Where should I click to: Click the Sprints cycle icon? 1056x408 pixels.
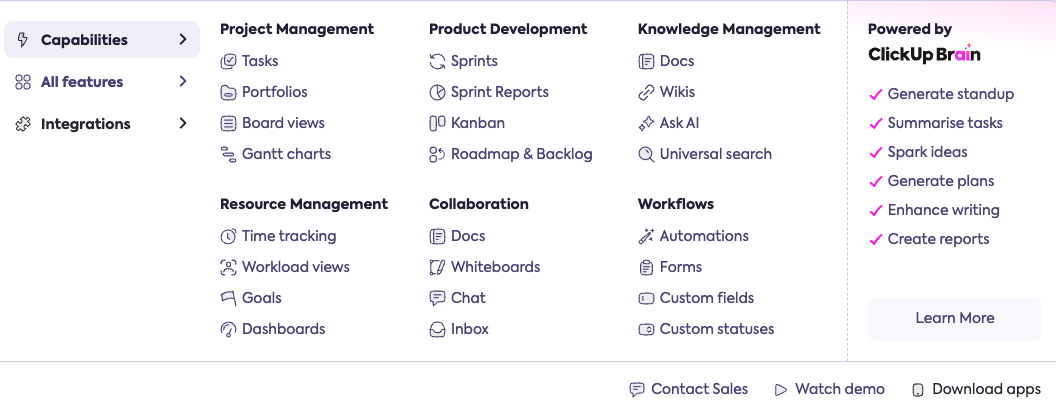[x=437, y=61]
